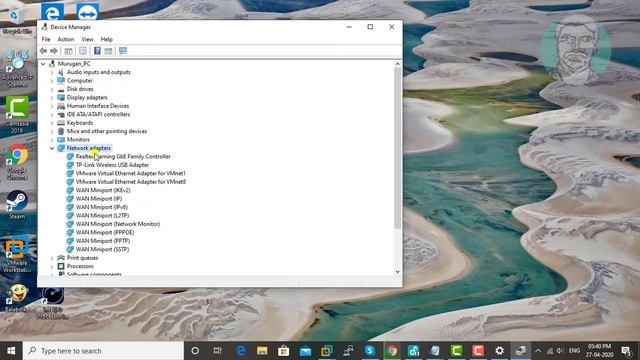Viewport: 640px width, 360px height.
Task: Expand the Print queues category
Action: pos(52,258)
